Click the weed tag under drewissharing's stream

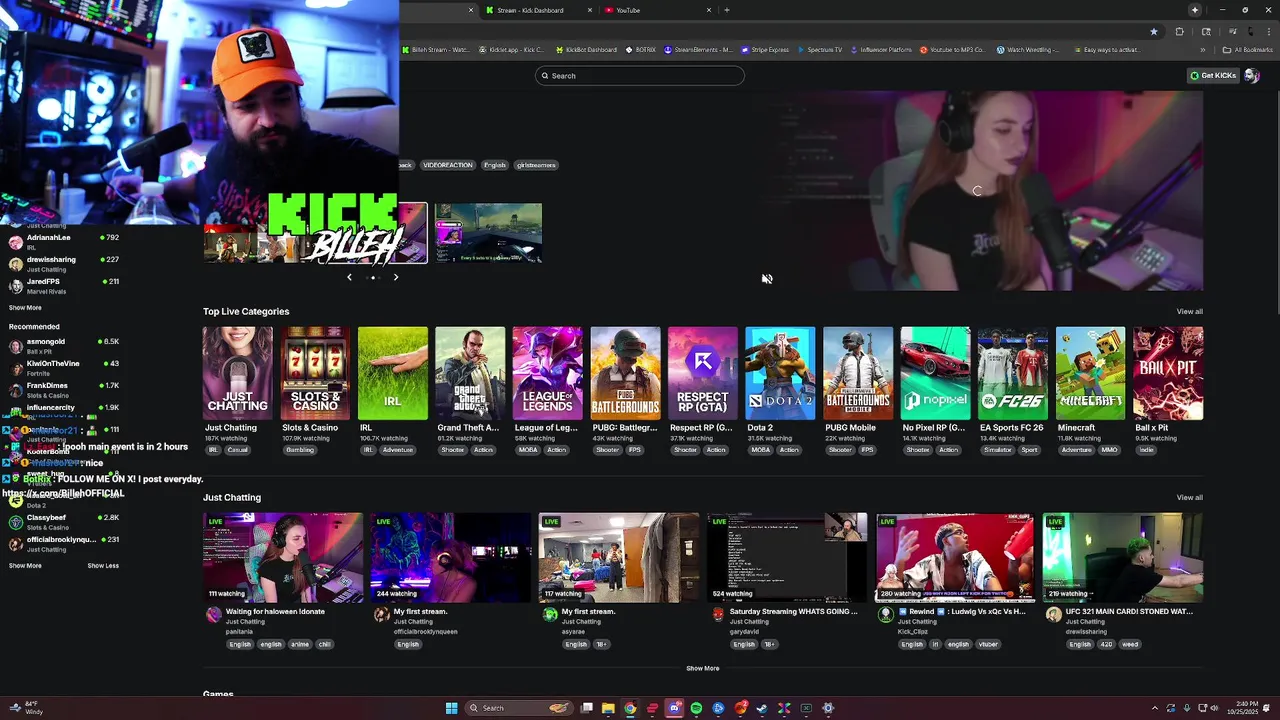click(1130, 645)
